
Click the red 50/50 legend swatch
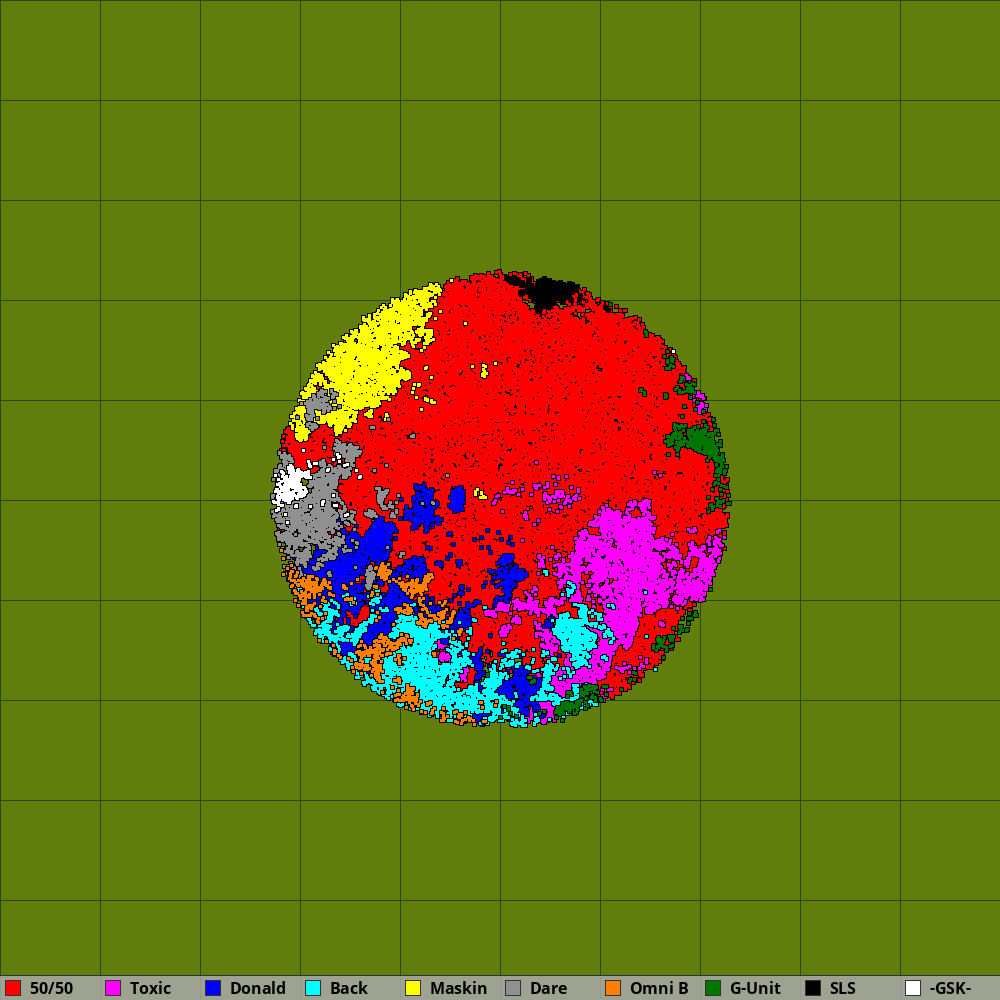pyautogui.click(x=13, y=988)
